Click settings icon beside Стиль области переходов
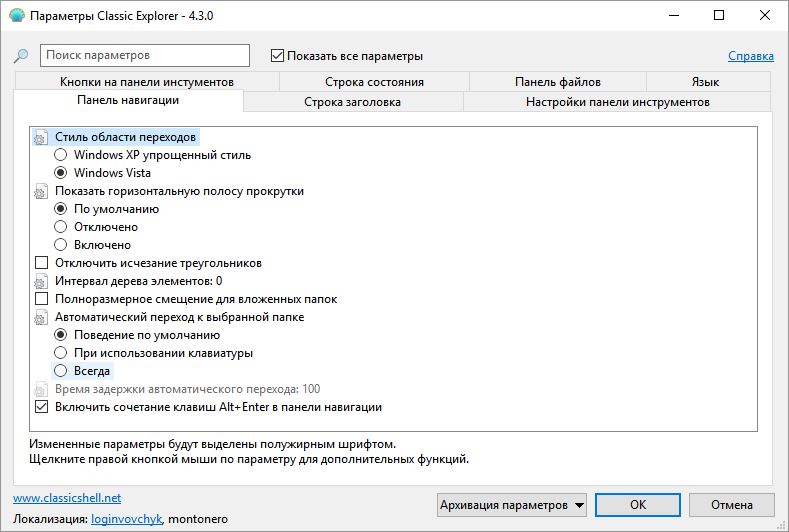Image resolution: width=789 pixels, height=532 pixels. (x=41, y=138)
